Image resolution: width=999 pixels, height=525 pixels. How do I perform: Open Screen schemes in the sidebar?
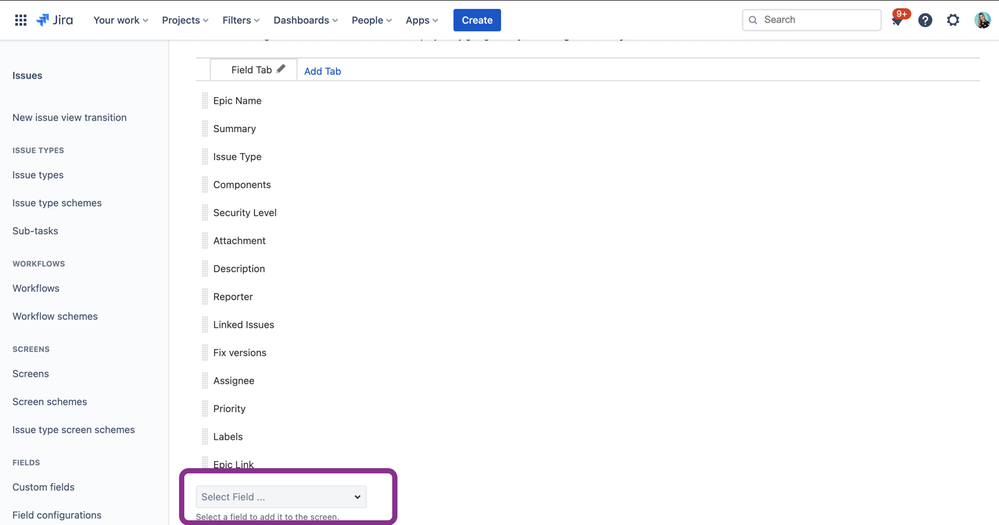(x=50, y=401)
